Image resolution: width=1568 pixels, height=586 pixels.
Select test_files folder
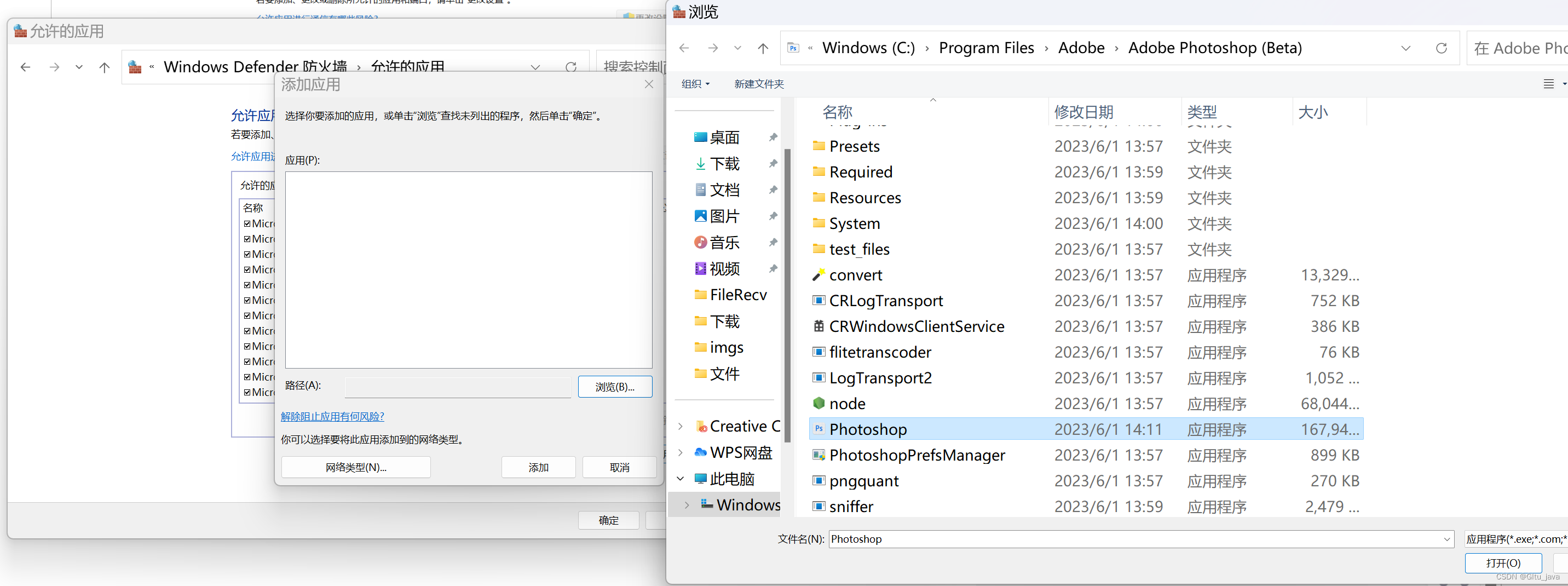859,249
